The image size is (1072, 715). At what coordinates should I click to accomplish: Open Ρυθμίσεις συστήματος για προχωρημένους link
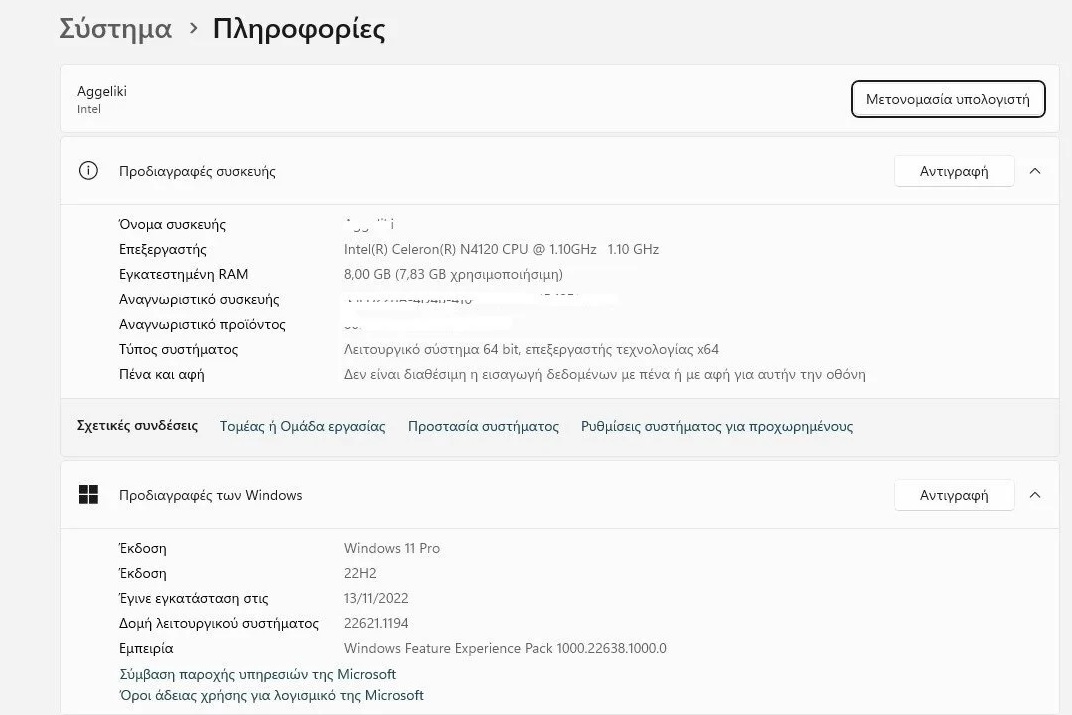pyautogui.click(x=716, y=426)
